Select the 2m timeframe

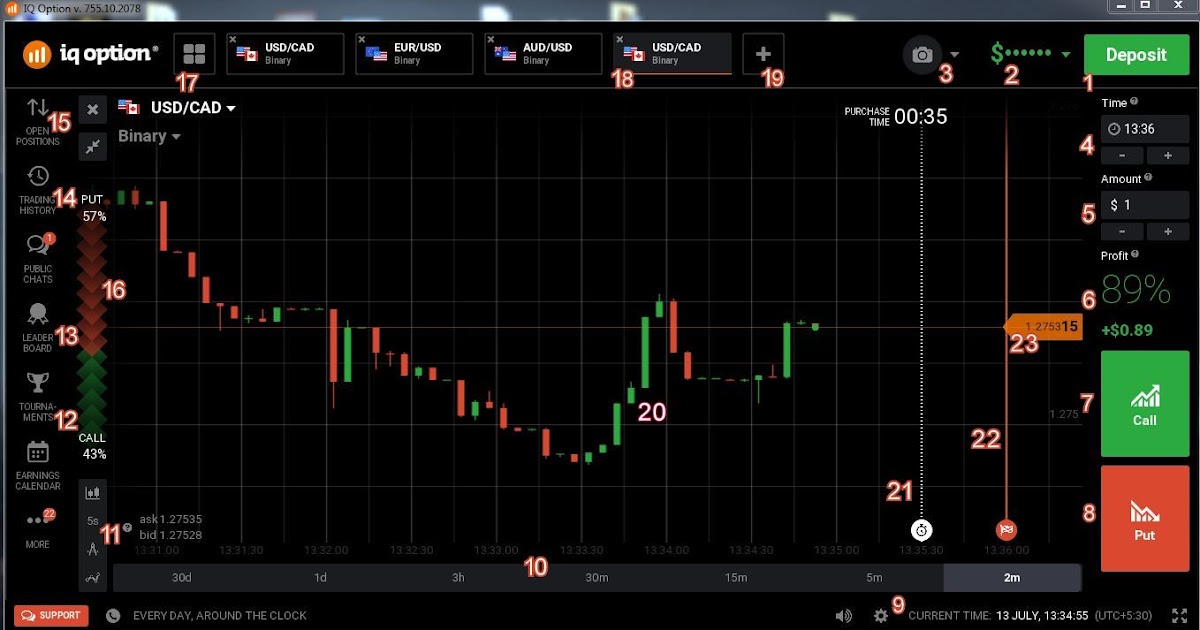pyautogui.click(x=1012, y=578)
